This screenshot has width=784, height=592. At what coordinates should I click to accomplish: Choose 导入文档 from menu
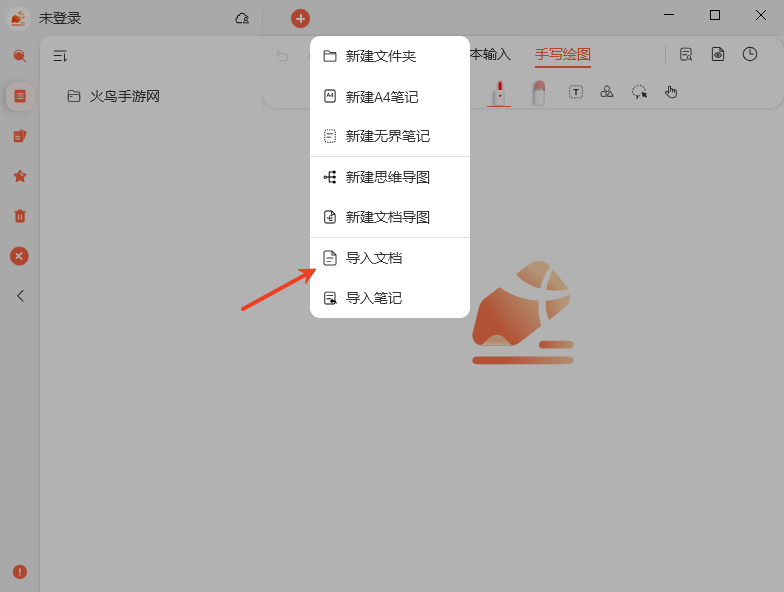click(390, 258)
